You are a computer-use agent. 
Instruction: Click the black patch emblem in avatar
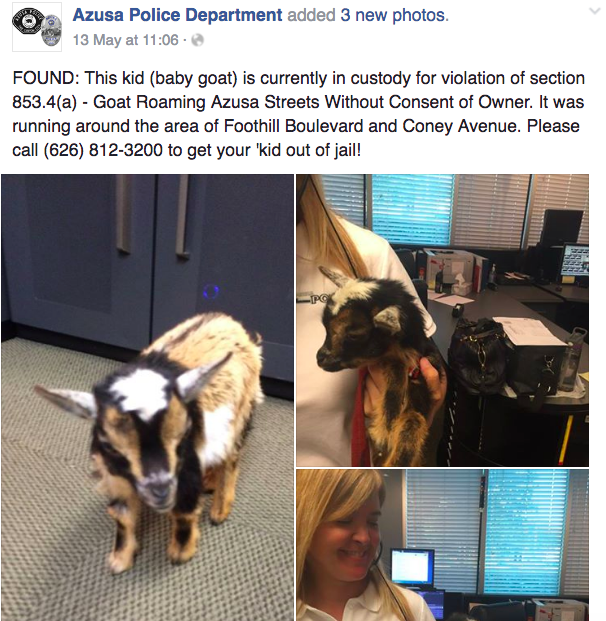pyautogui.click(x=26, y=21)
